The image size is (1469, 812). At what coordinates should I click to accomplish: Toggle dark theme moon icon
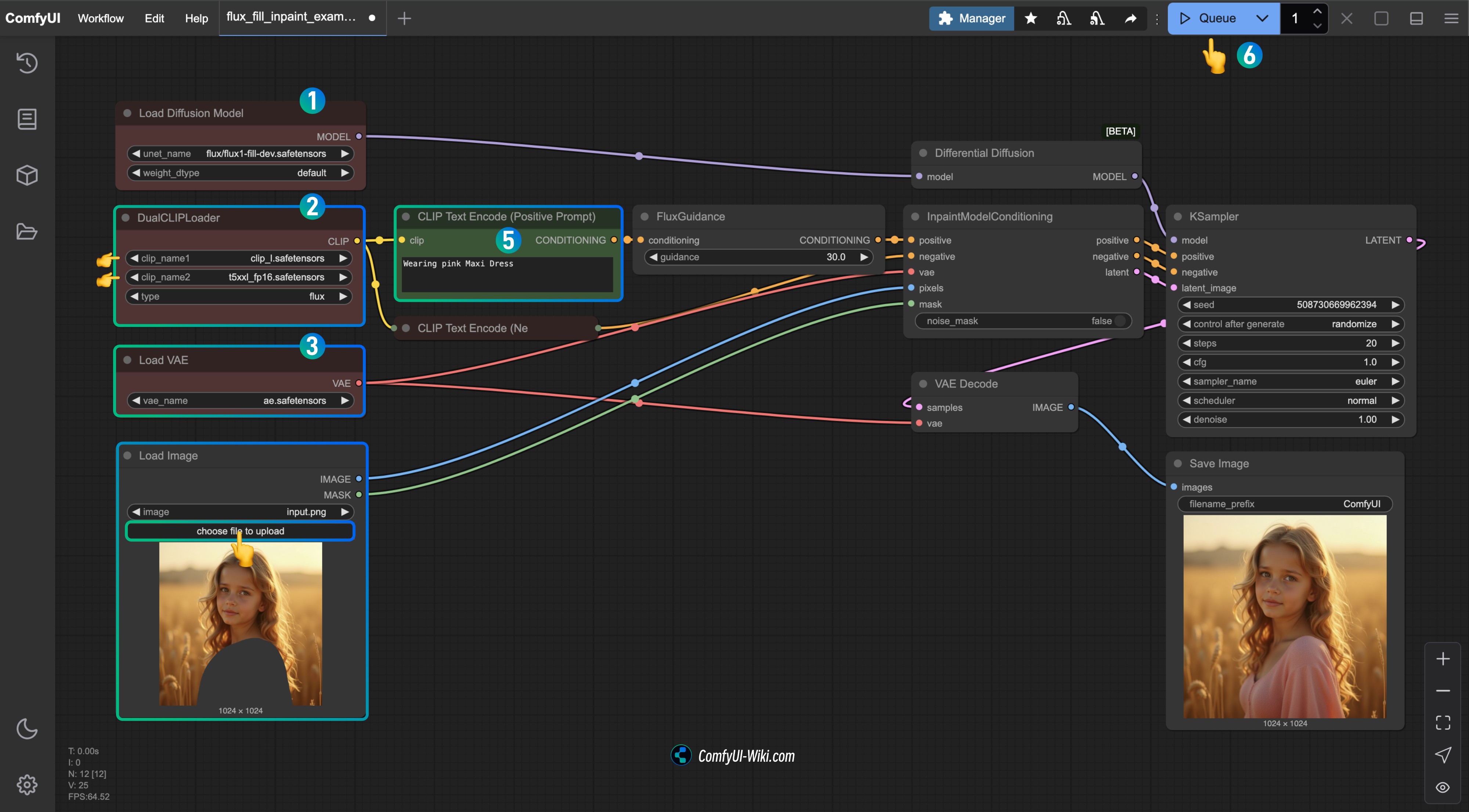click(x=27, y=729)
